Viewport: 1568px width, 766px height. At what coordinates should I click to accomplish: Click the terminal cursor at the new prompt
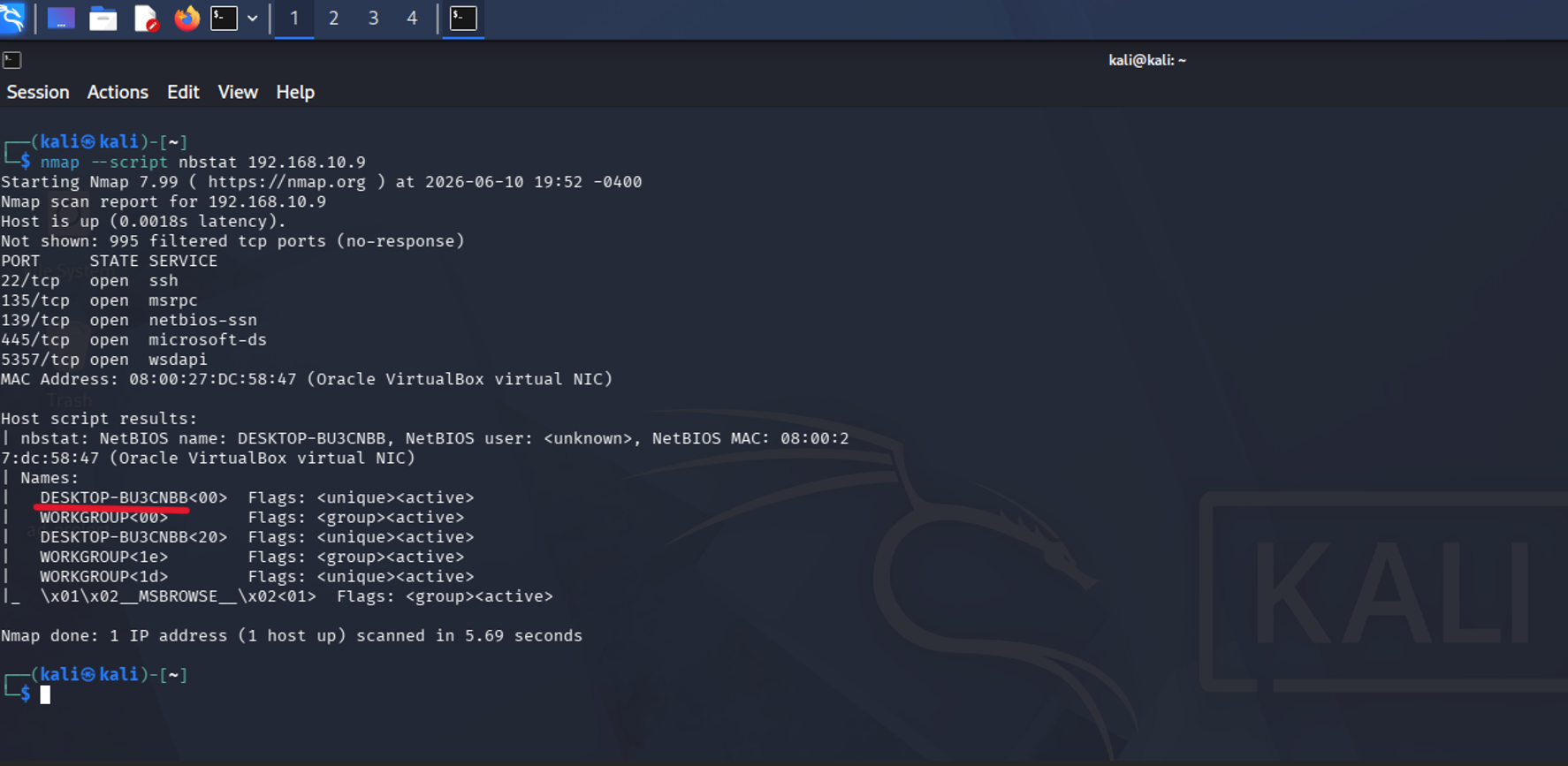coord(45,695)
